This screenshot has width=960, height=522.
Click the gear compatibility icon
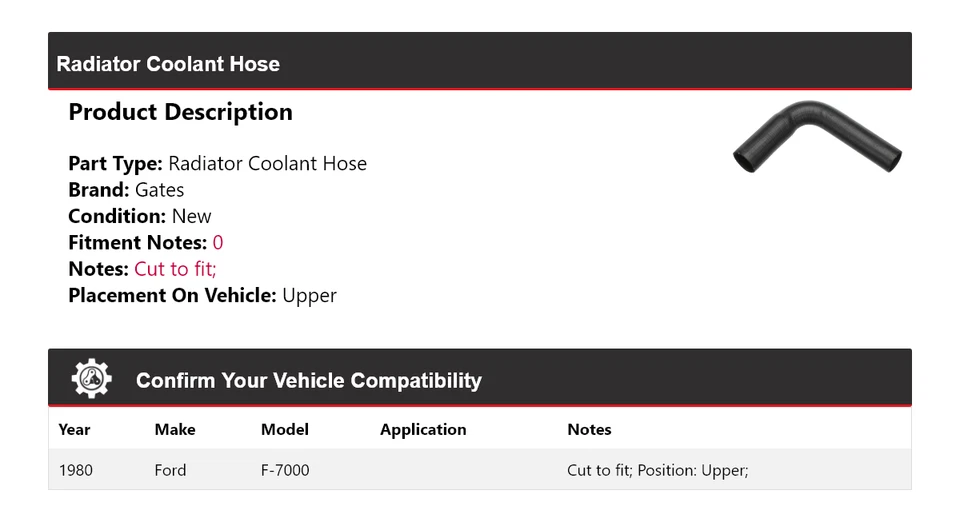pyautogui.click(x=92, y=379)
